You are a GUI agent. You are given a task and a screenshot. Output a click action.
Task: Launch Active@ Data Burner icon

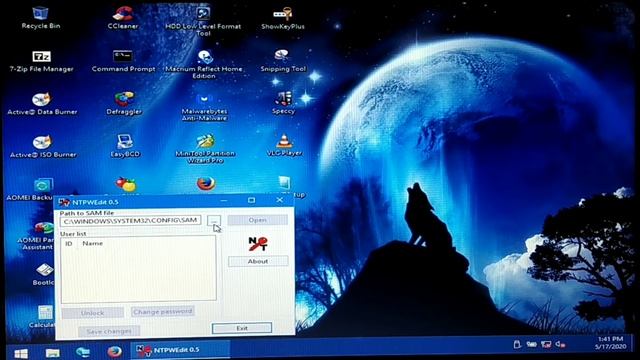click(42, 104)
